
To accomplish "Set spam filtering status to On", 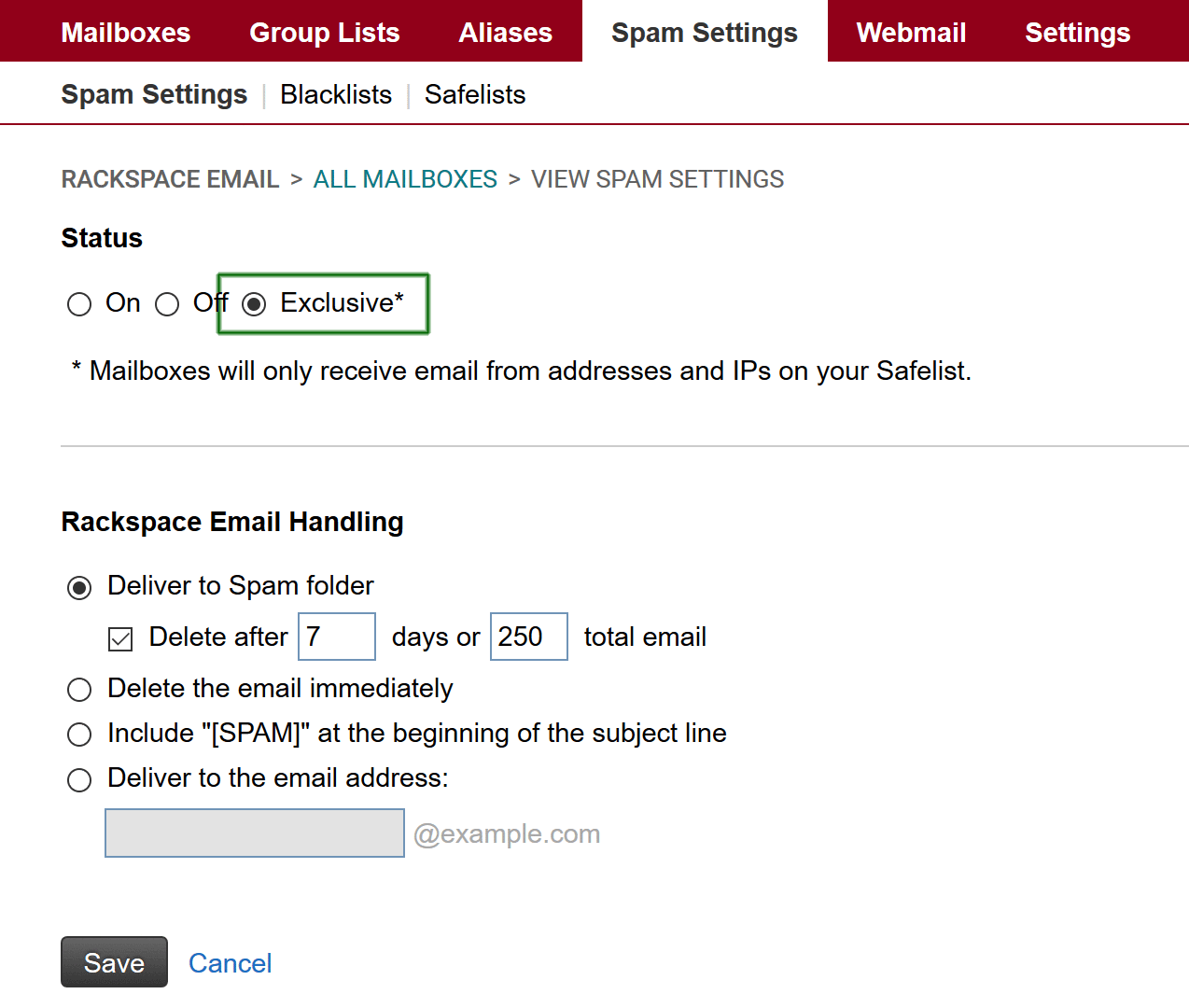I will point(79,304).
